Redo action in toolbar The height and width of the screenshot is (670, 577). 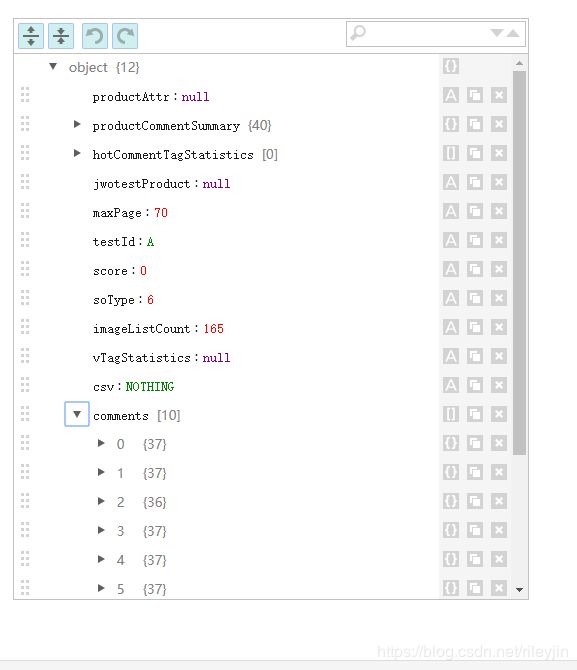125,36
